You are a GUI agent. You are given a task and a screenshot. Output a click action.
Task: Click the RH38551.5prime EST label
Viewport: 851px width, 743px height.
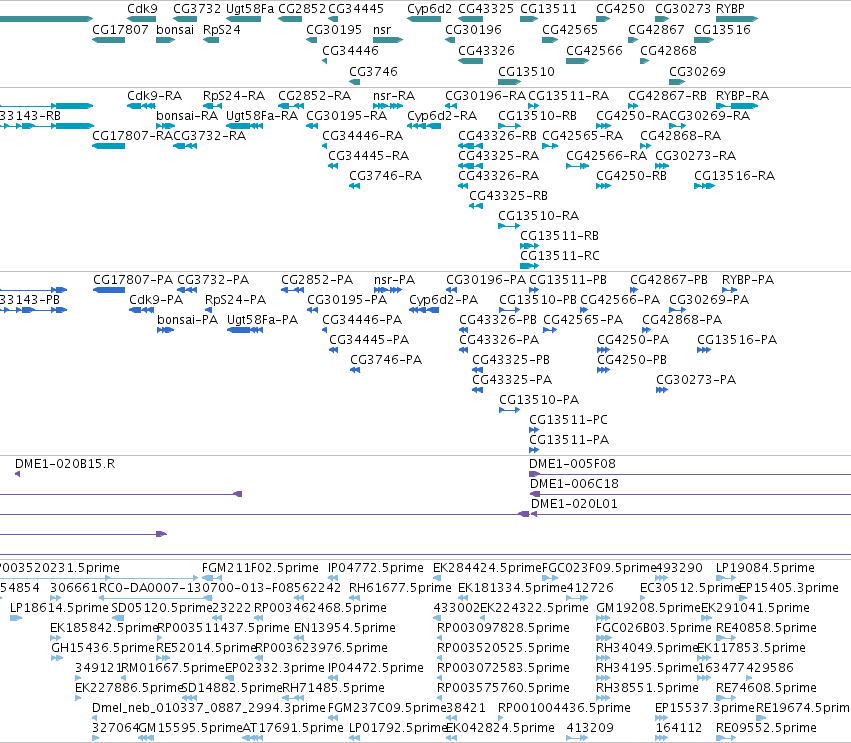[647, 688]
